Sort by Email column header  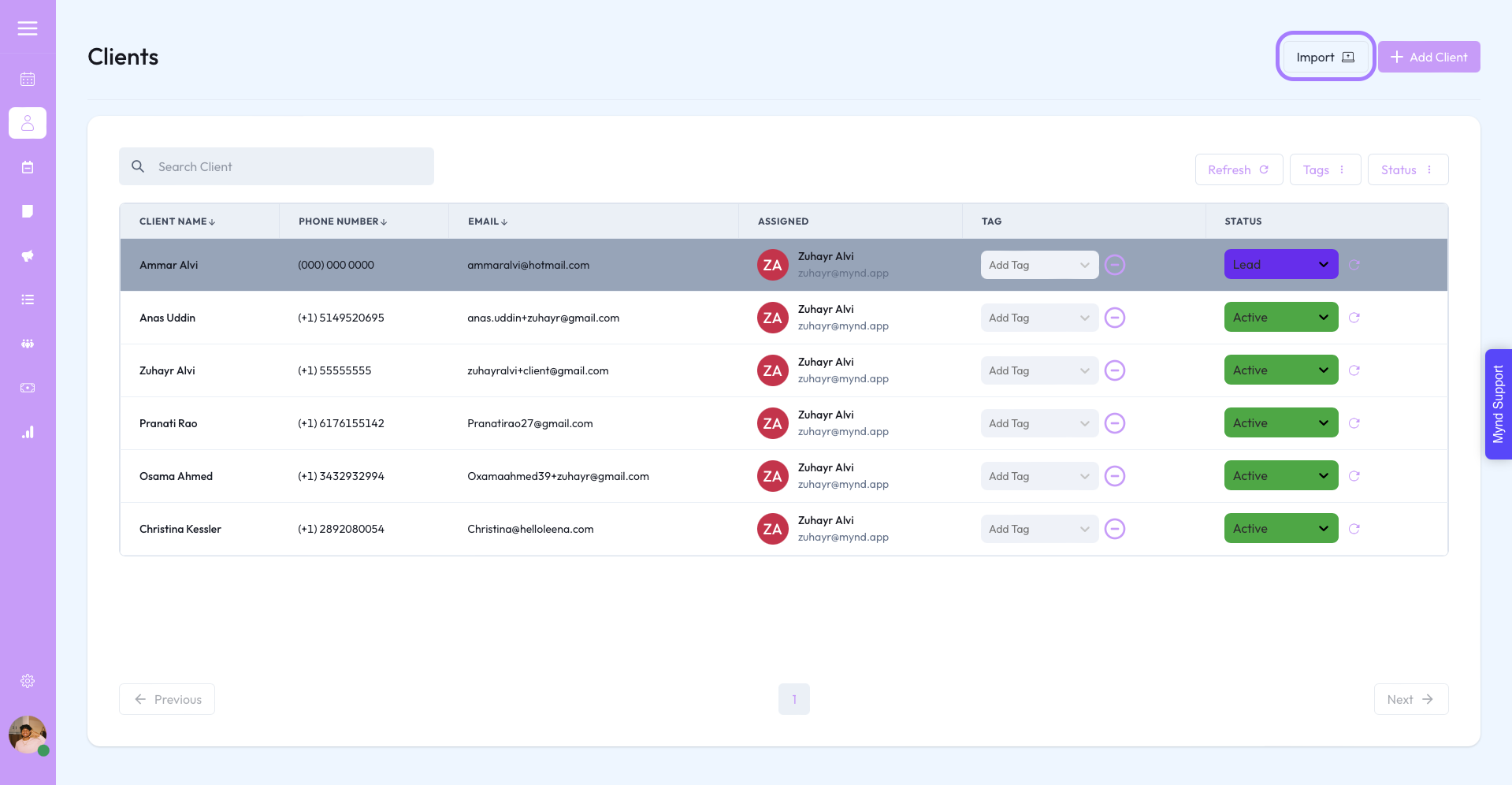coord(488,221)
